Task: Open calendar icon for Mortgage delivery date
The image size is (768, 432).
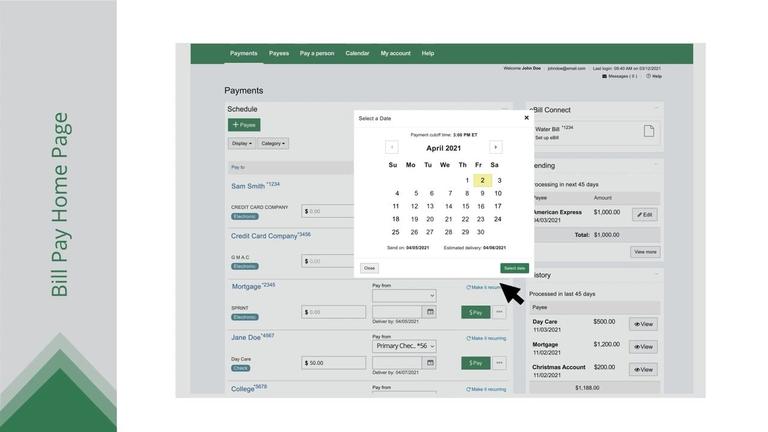Action: click(x=430, y=312)
